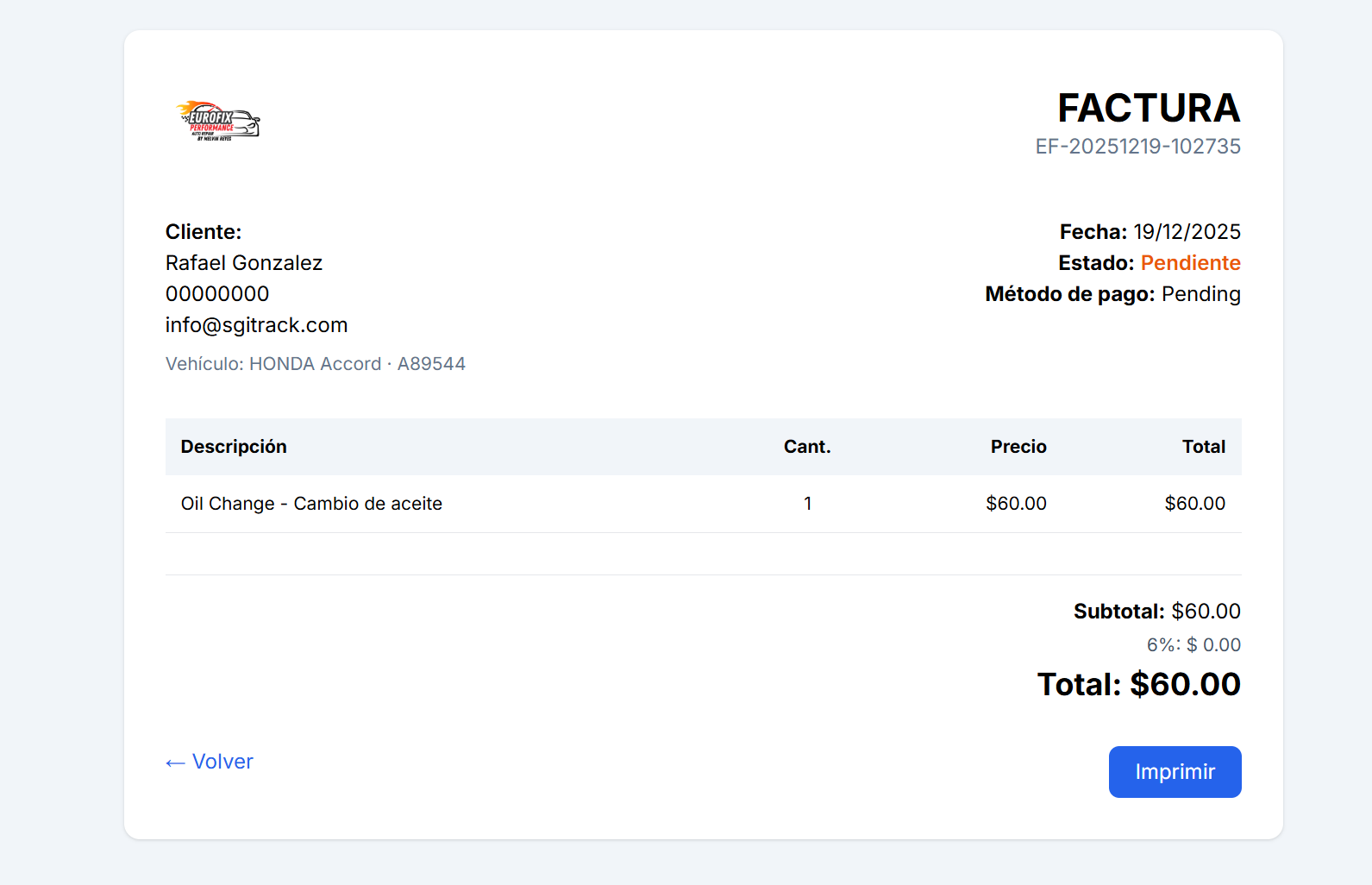The image size is (1372, 885).
Task: Click the customer phone 00000000
Action: tap(217, 294)
